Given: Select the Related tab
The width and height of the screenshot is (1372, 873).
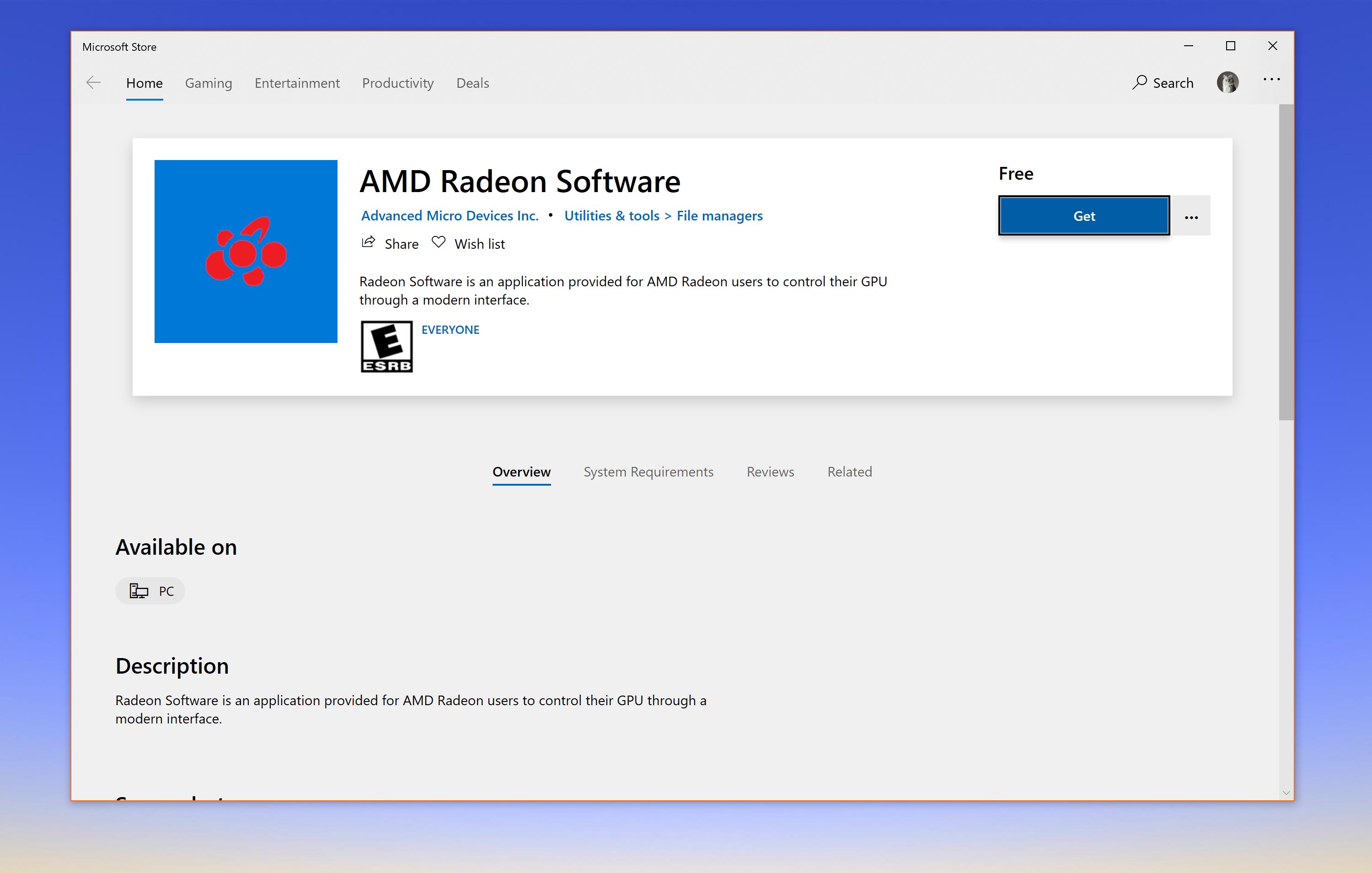Looking at the screenshot, I should click(850, 472).
